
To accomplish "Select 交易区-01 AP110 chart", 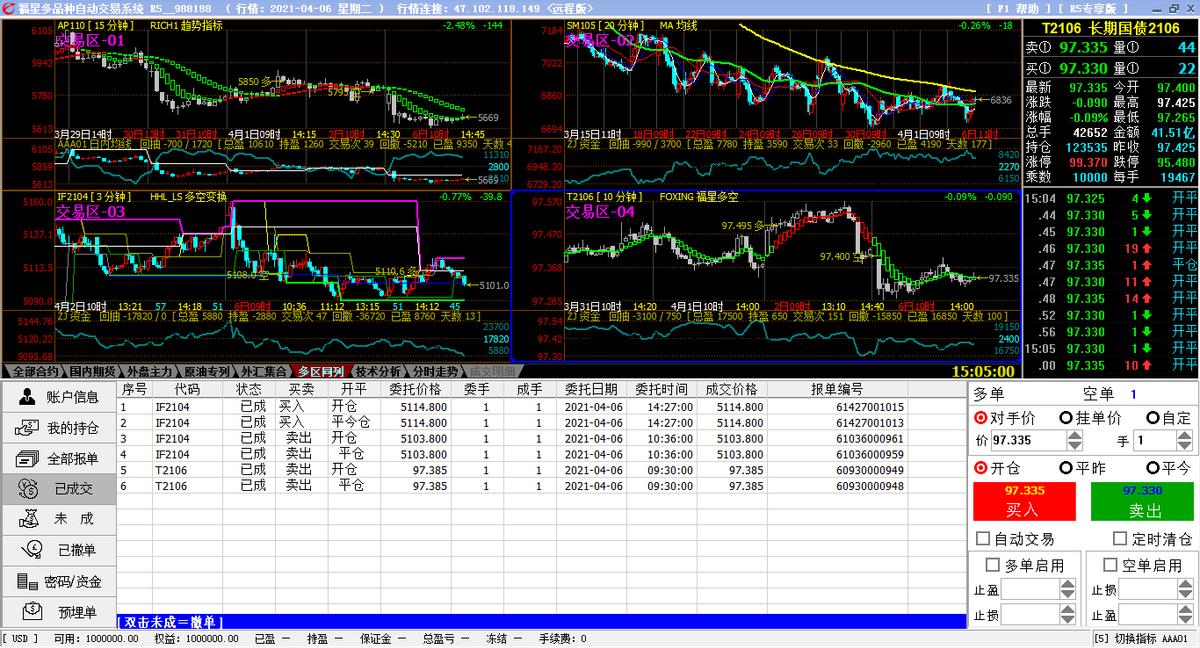I will click(255, 104).
